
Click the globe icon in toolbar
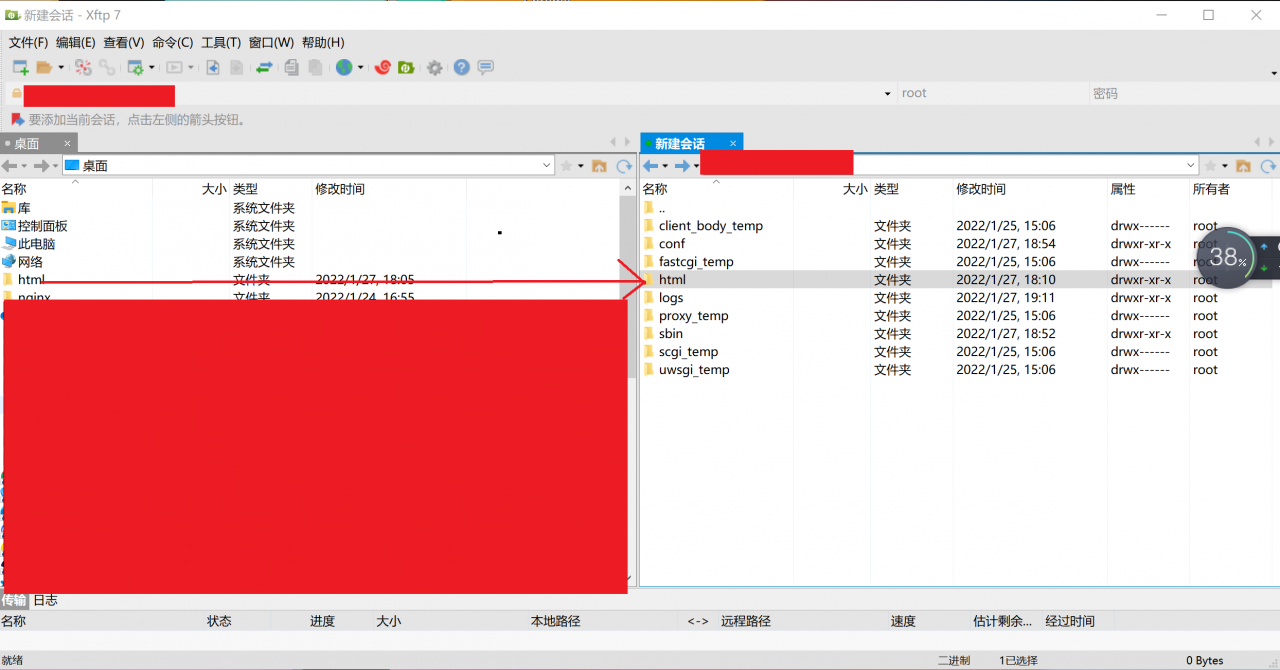(x=344, y=68)
